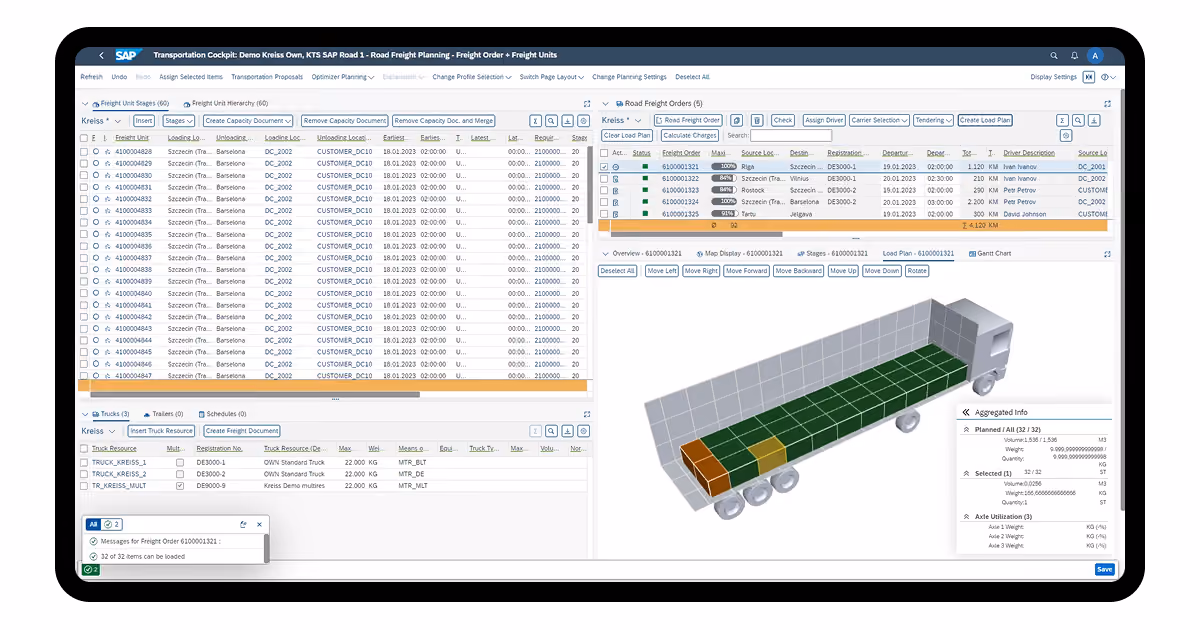1200x630 pixels.
Task: Open settings gear in Trucks panel
Action: [x=584, y=431]
